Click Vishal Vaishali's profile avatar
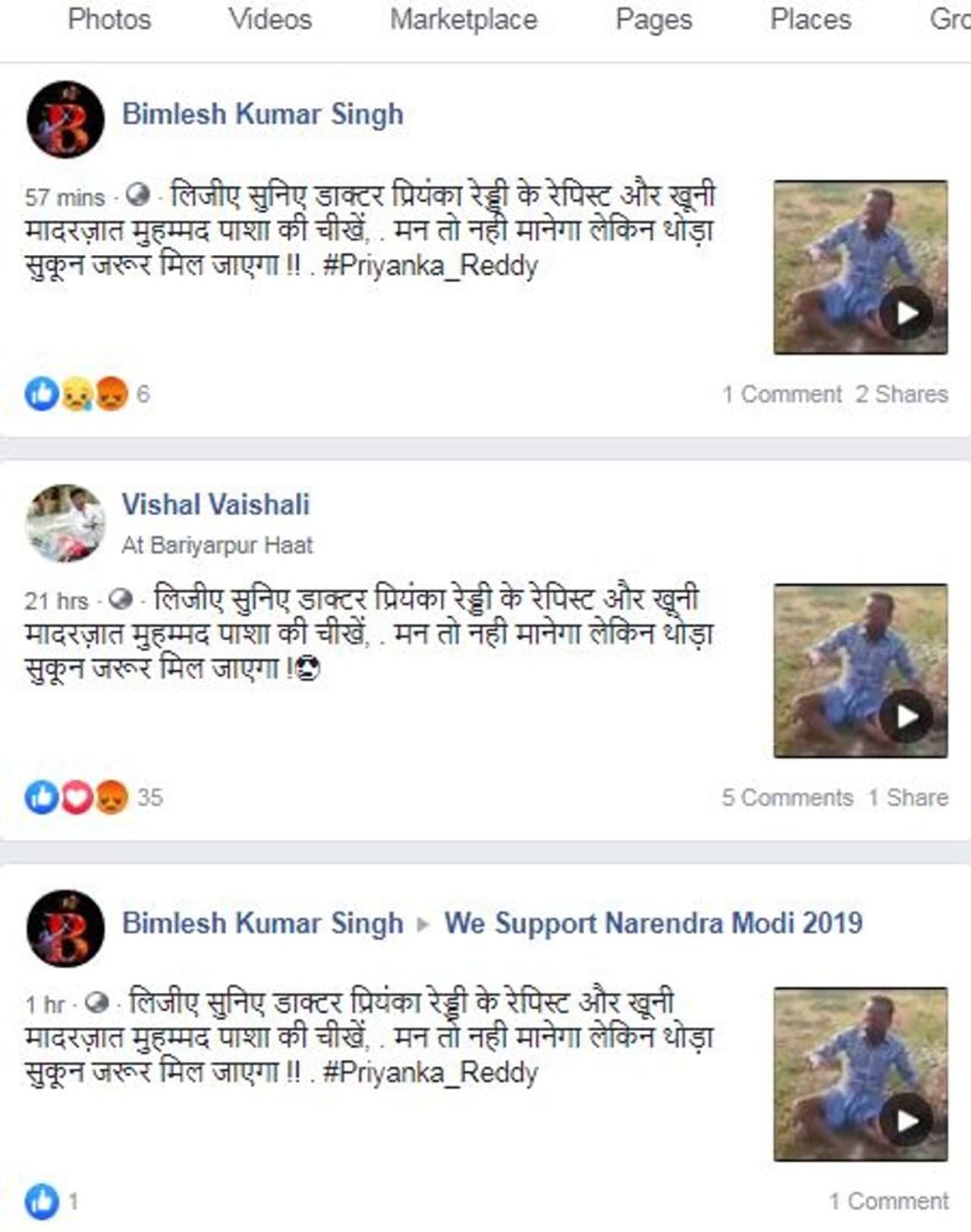 click(x=65, y=523)
